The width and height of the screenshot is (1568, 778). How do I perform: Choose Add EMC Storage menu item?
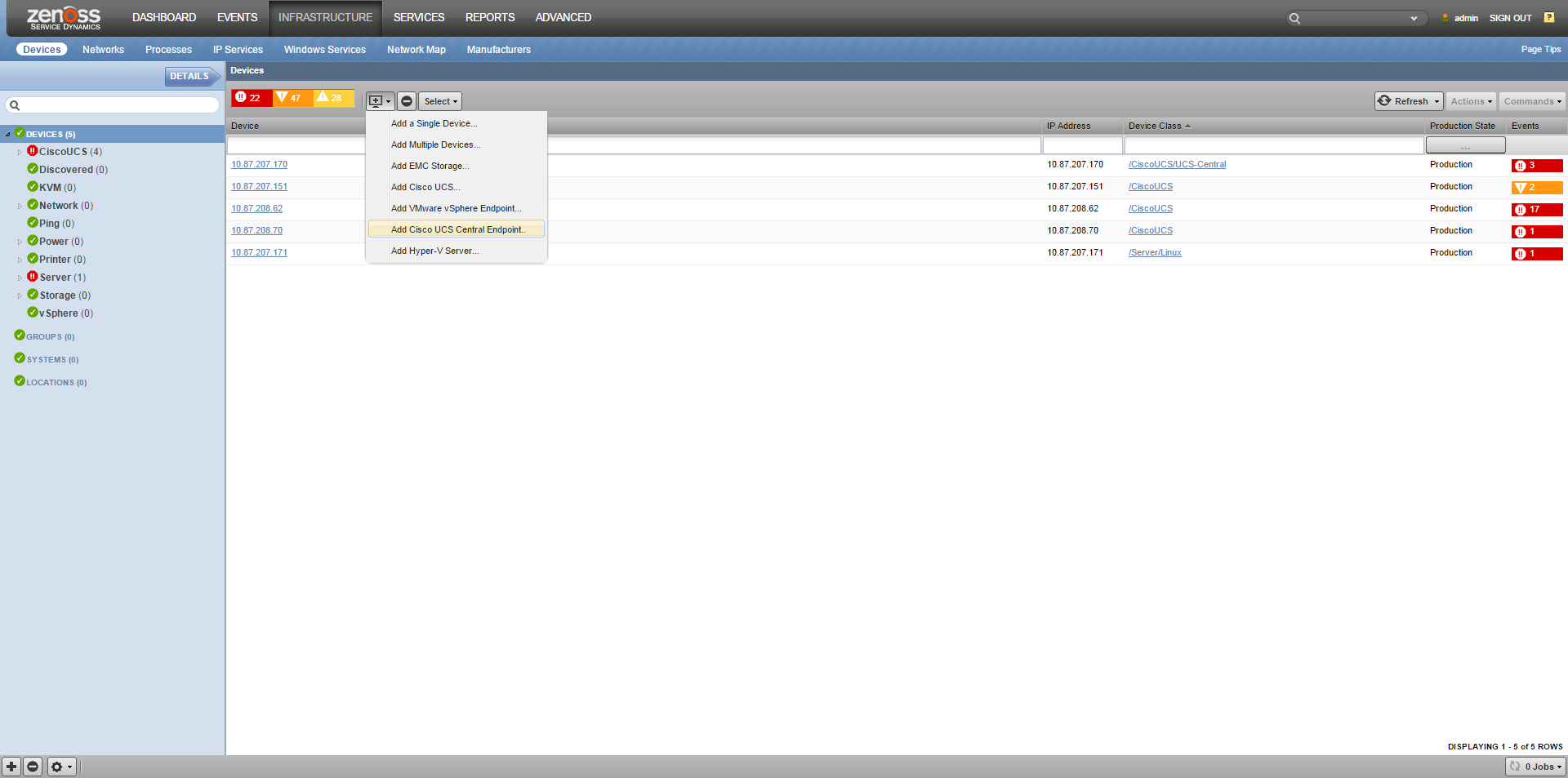click(457, 166)
